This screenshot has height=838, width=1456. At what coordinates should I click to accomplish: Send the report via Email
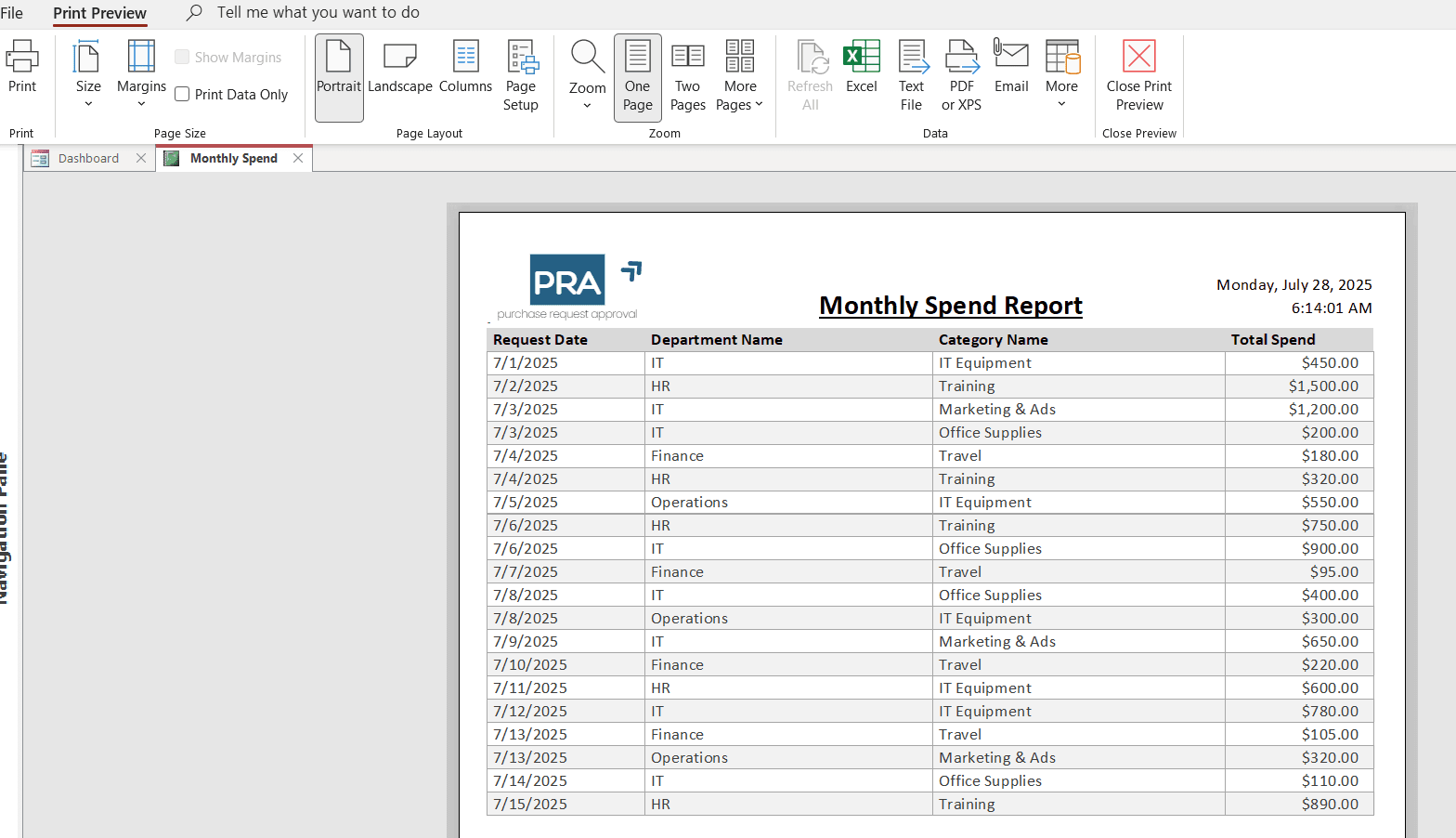[x=1011, y=67]
